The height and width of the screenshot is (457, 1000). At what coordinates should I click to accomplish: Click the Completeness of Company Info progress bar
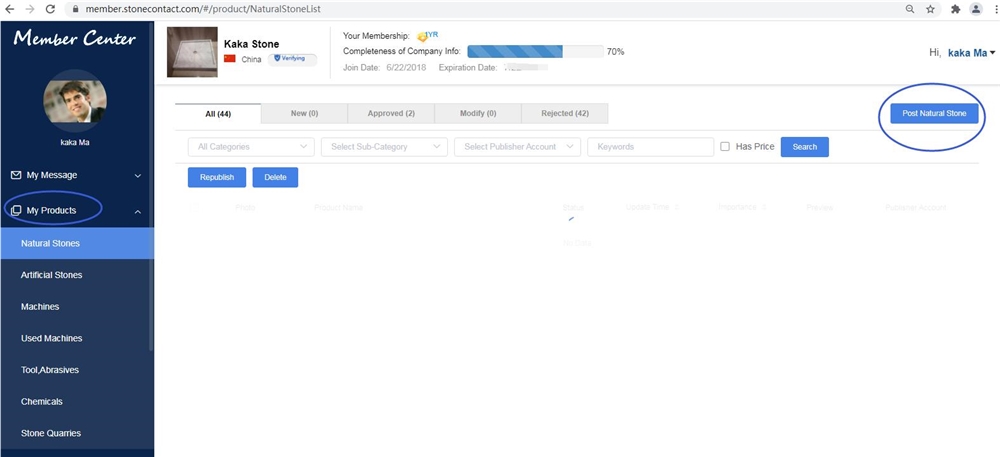click(536, 52)
